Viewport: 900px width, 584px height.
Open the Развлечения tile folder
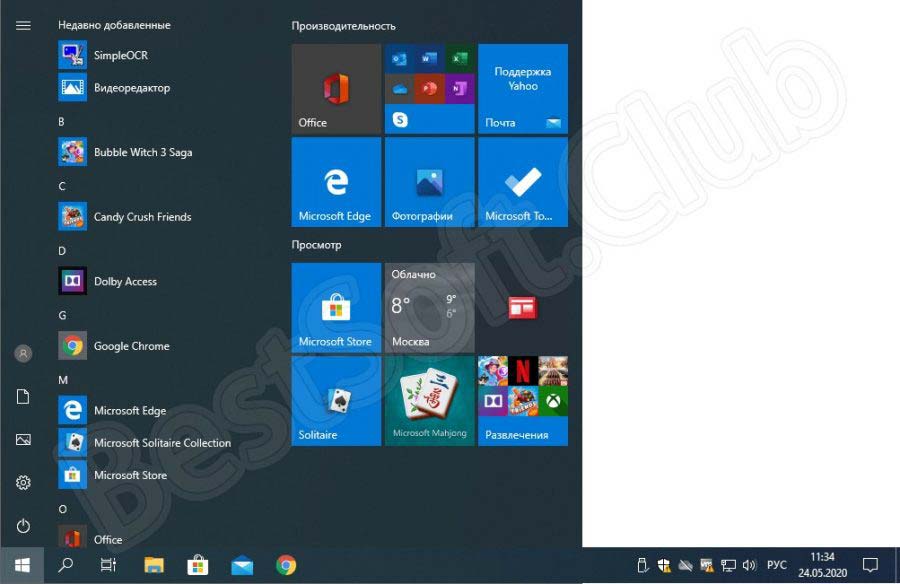click(x=523, y=401)
